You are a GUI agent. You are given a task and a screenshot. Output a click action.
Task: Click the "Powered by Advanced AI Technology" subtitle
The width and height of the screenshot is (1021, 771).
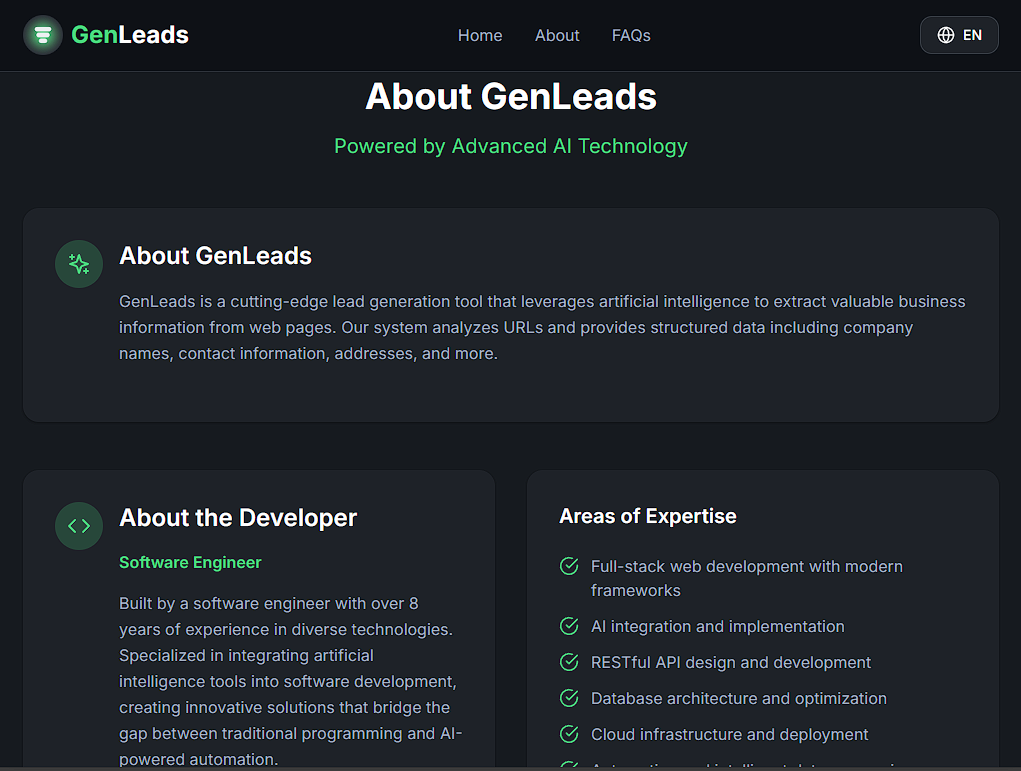[511, 146]
